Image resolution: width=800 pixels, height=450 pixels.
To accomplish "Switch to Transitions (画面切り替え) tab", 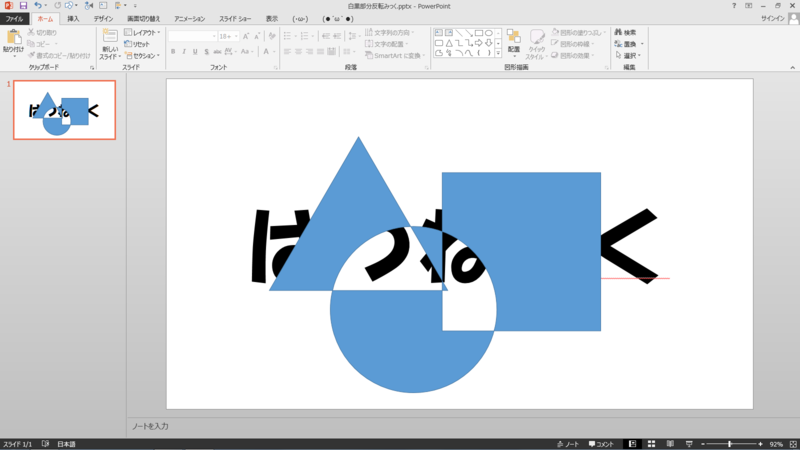I will tap(144, 19).
